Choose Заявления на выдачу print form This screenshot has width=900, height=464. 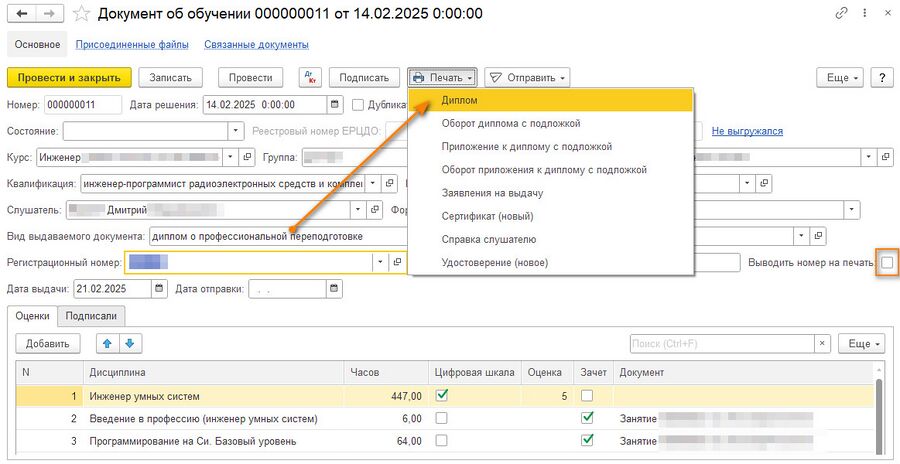[x=551, y=193]
